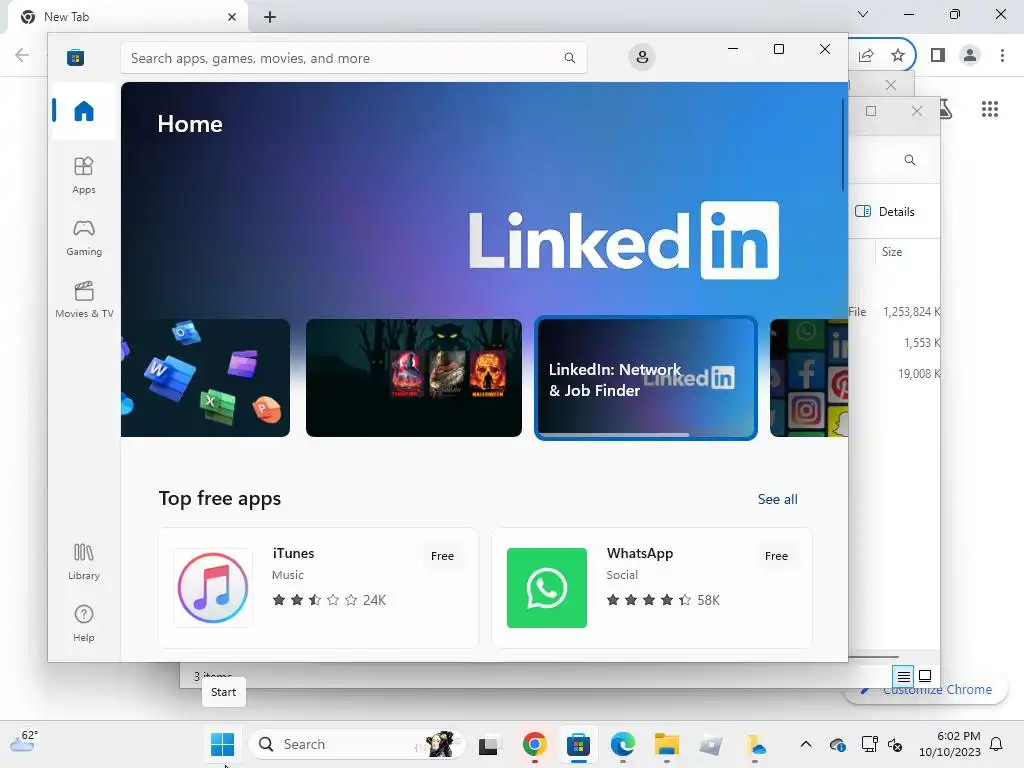The width and height of the screenshot is (1024, 768).
Task: Open Movies & TV in Store sidebar
Action: [84, 299]
